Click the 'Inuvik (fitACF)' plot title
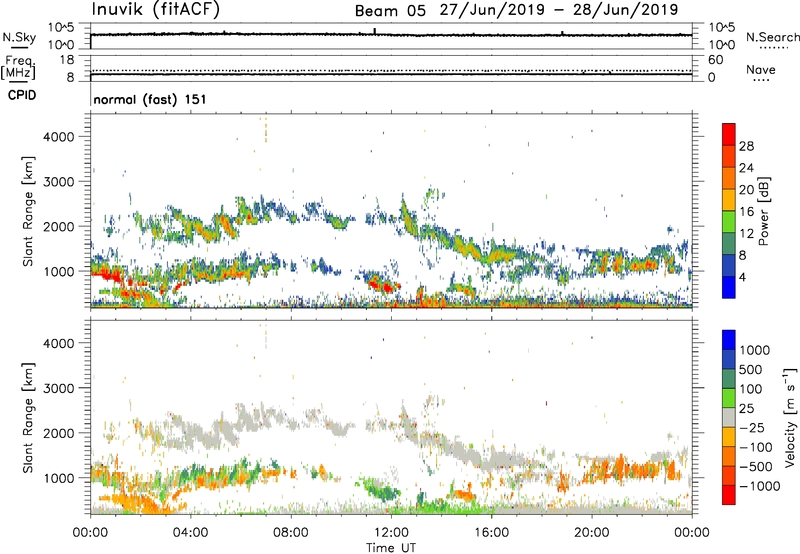The image size is (800, 554). click(x=156, y=10)
